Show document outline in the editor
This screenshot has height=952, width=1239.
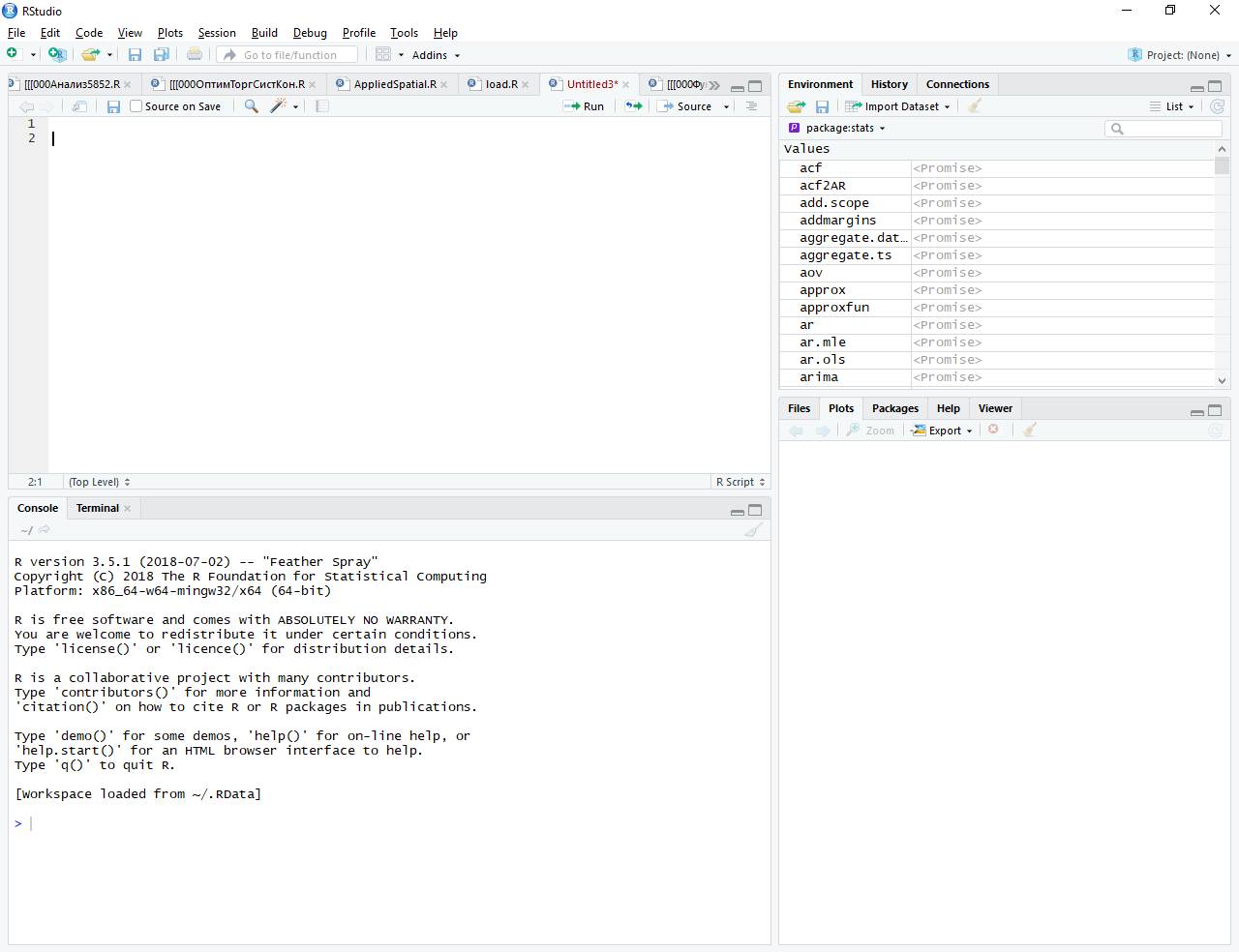point(751,106)
